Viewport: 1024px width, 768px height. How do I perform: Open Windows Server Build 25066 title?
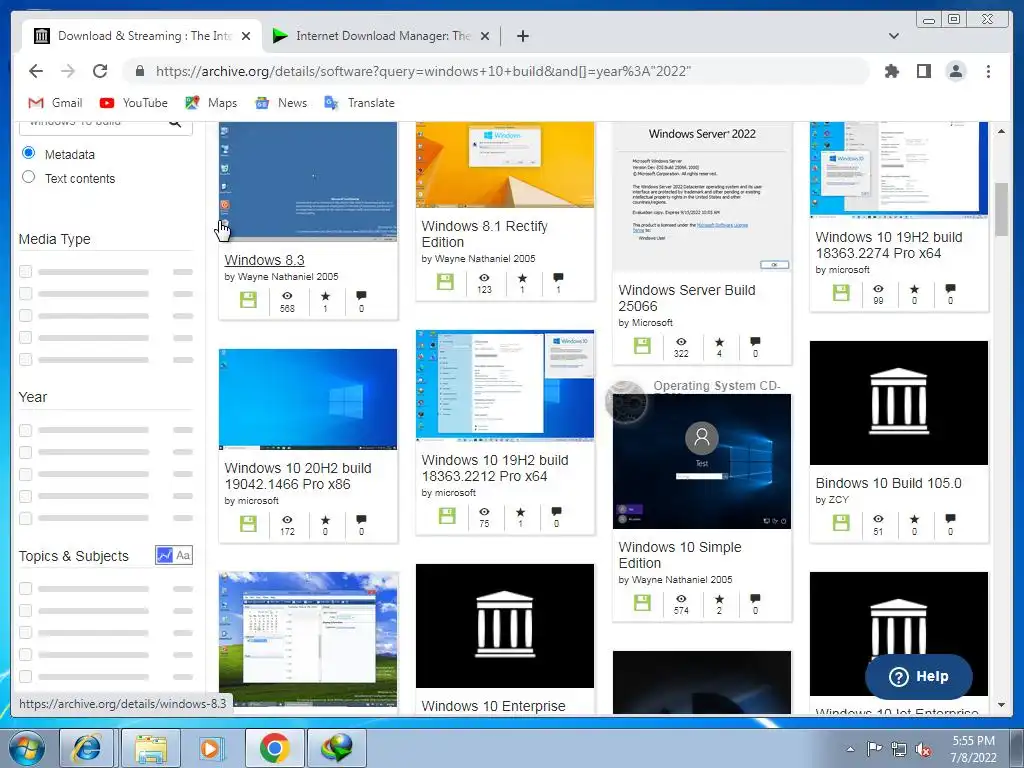coord(686,298)
